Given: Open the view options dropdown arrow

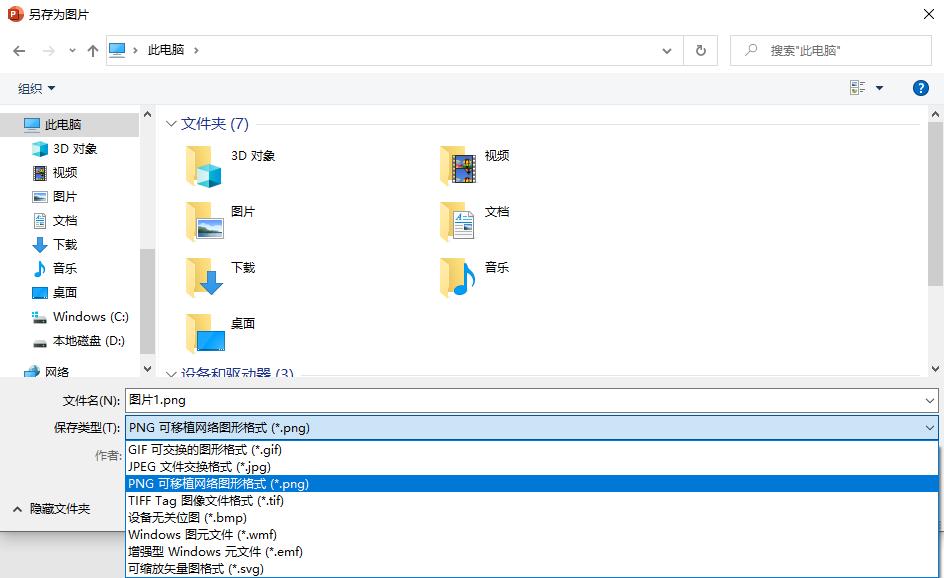Looking at the screenshot, I should tap(880, 88).
